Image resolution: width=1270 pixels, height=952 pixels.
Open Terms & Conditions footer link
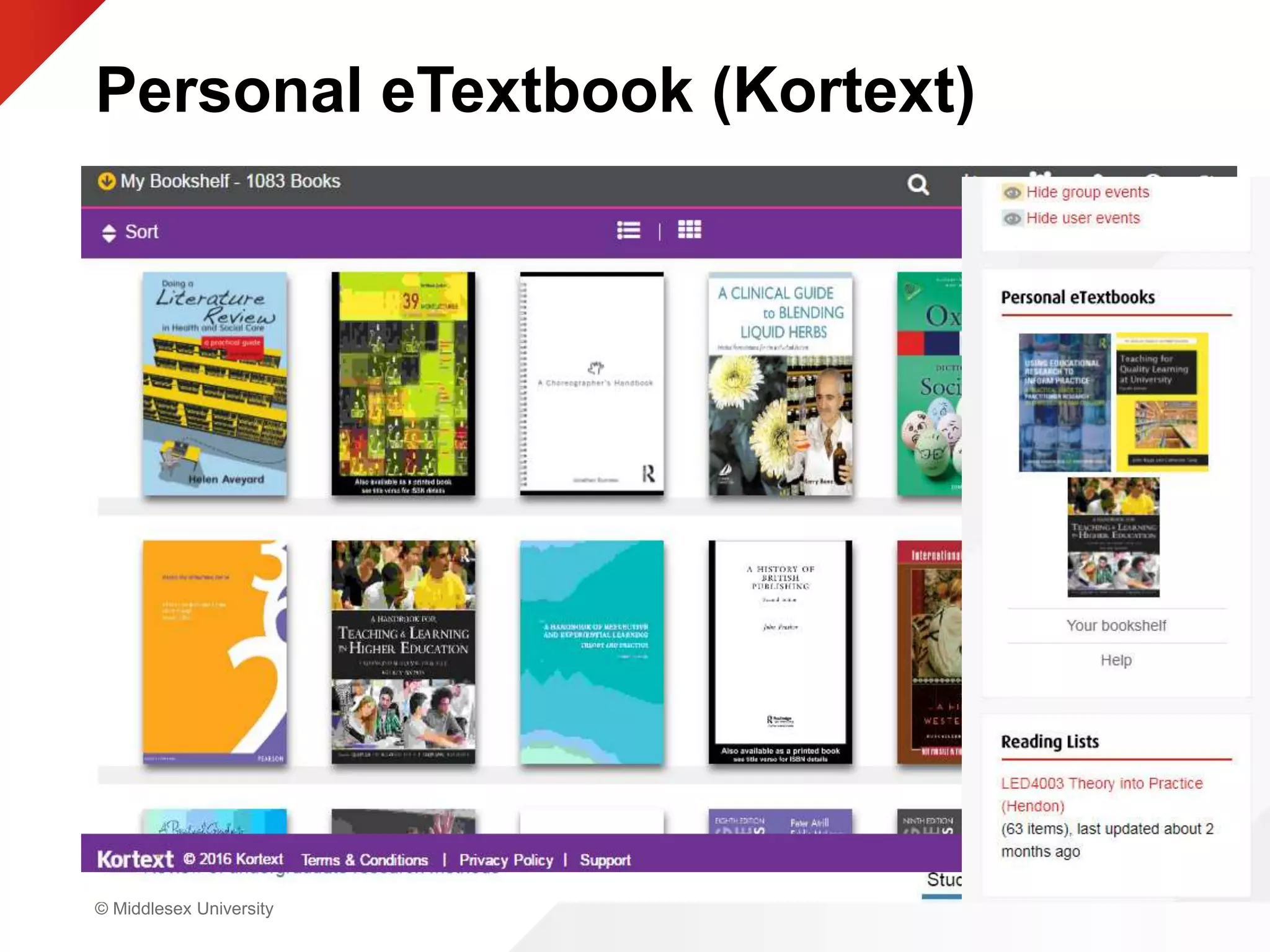[365, 860]
